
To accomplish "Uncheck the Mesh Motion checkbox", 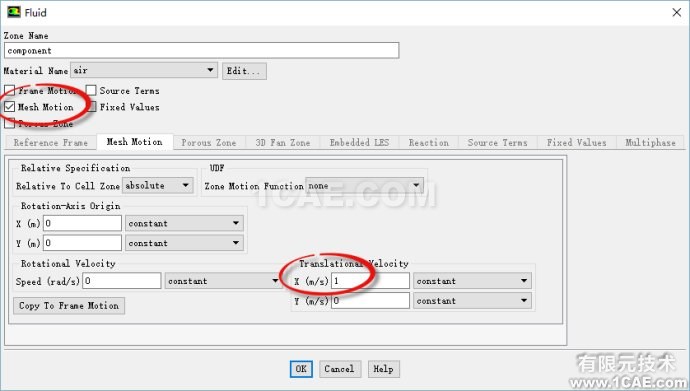I will click(10, 107).
